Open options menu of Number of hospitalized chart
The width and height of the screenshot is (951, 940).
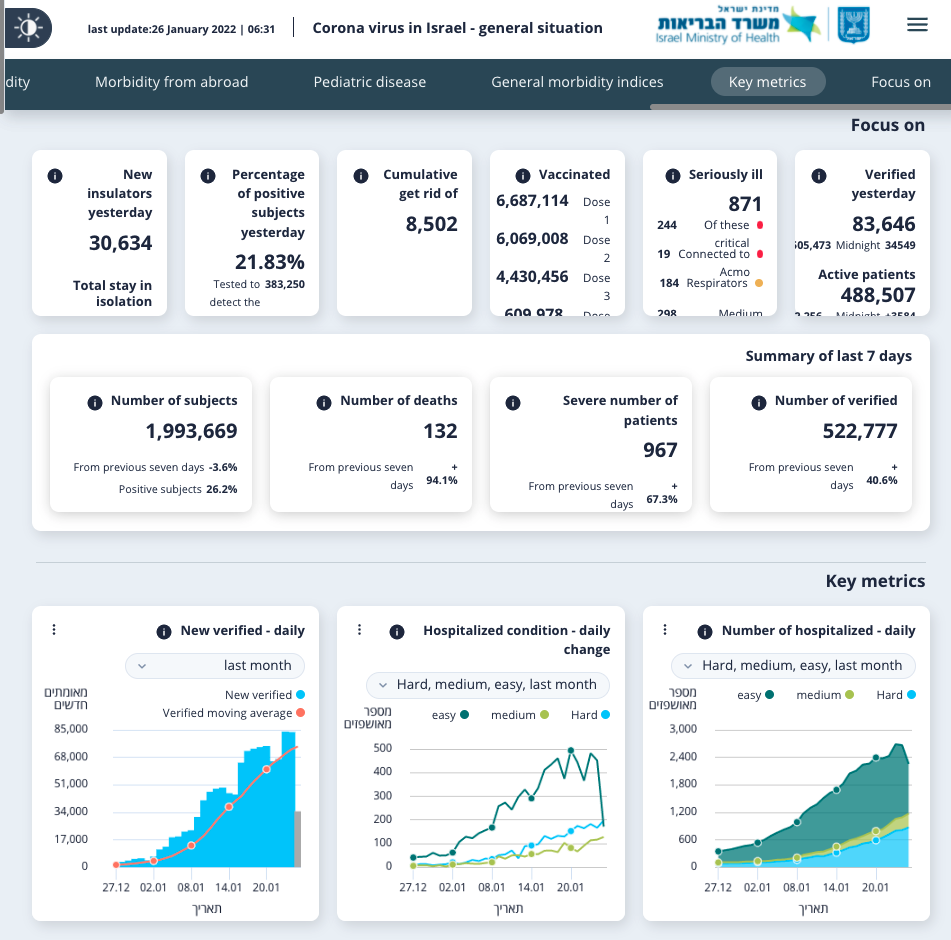pyautogui.click(x=665, y=629)
